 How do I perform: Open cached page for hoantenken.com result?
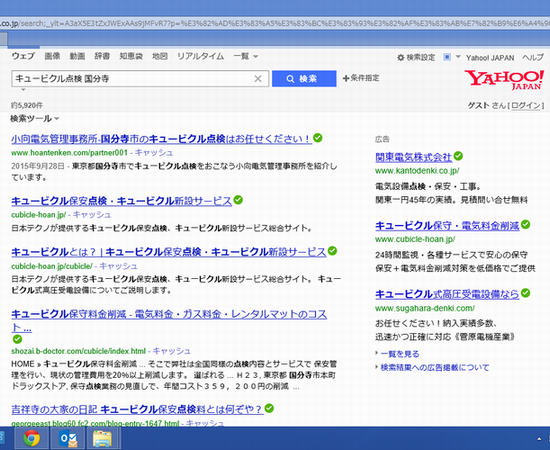(x=154, y=153)
